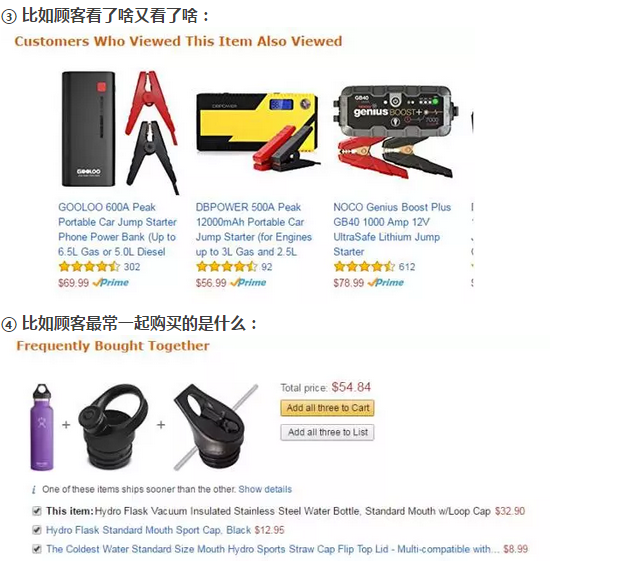Open GOOLOO 600A Peak Jump Starter link
640x565 pixels.
pyautogui.click(x=118, y=229)
